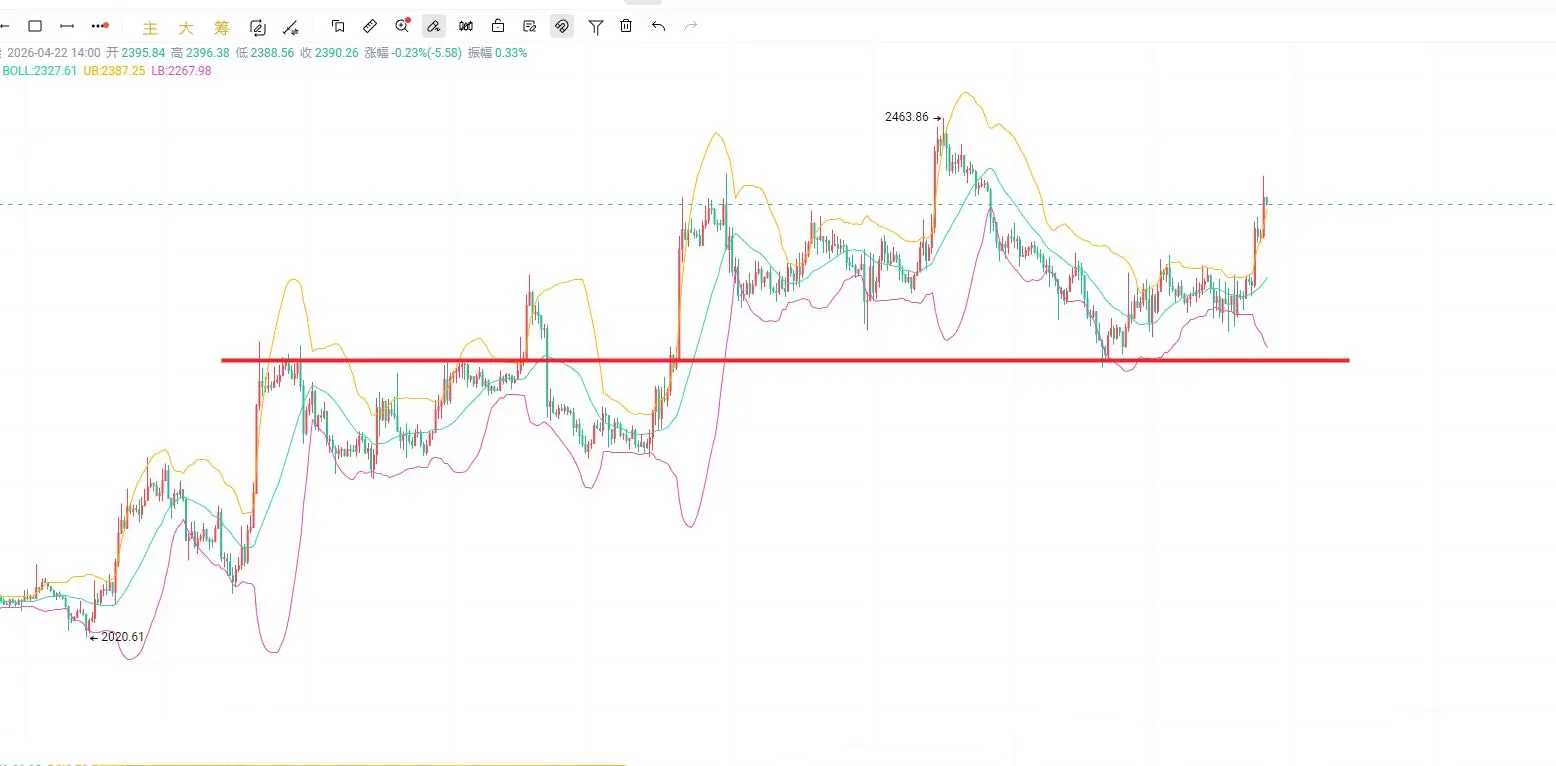Click the 主 indicator button
The height and width of the screenshot is (766, 1556).
point(150,28)
